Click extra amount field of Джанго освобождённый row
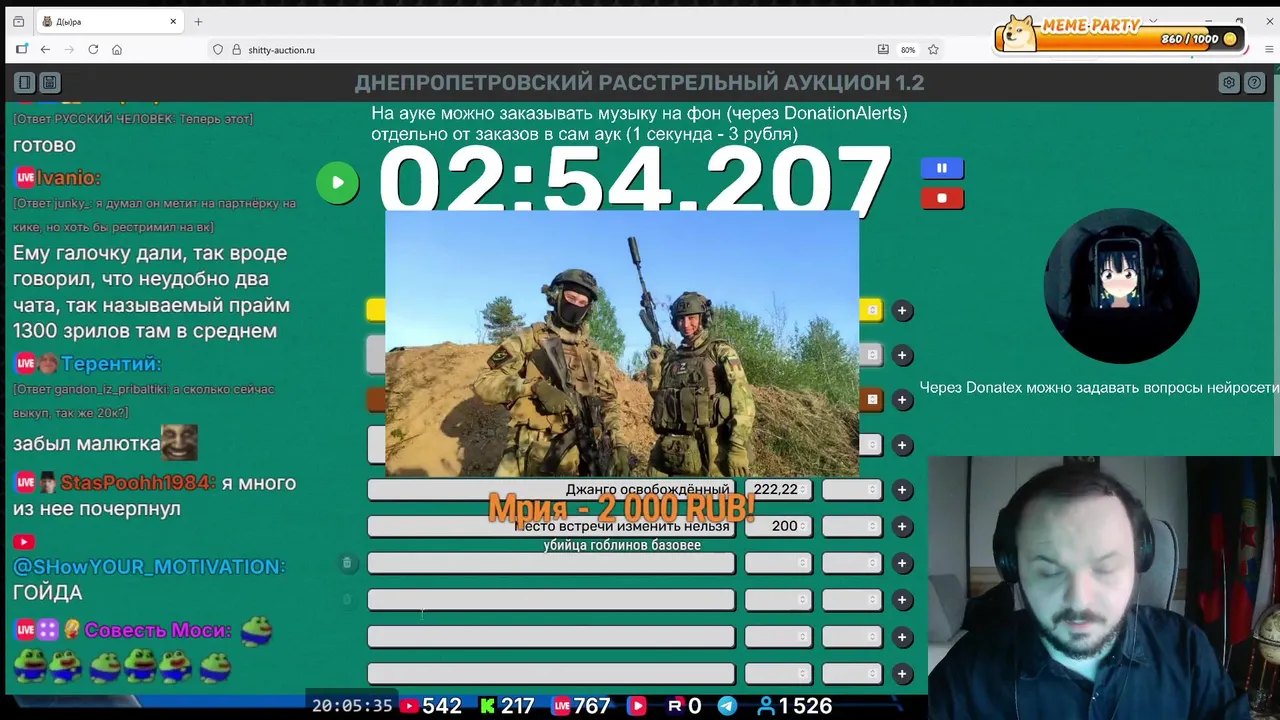Screen dimensions: 1280x720 click(852, 490)
